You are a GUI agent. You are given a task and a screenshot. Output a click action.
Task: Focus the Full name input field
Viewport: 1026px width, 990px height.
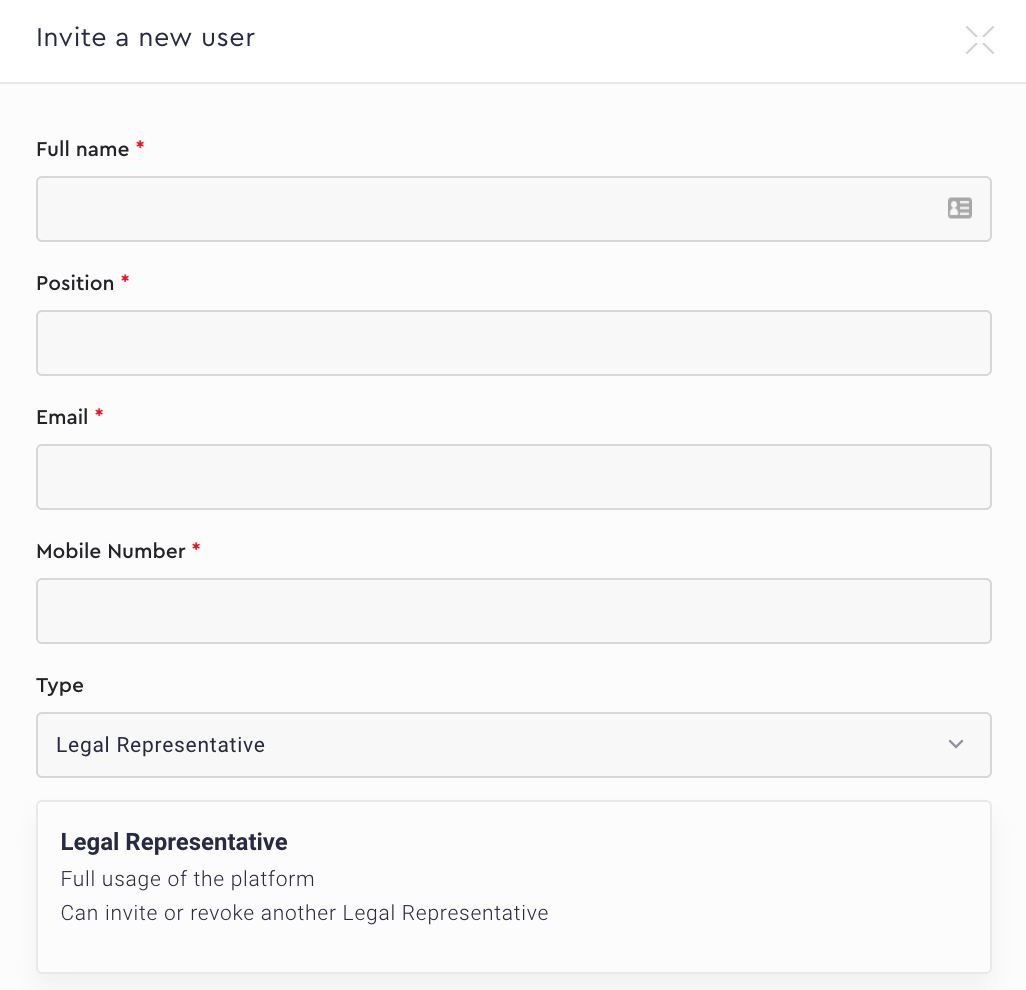pos(490,209)
